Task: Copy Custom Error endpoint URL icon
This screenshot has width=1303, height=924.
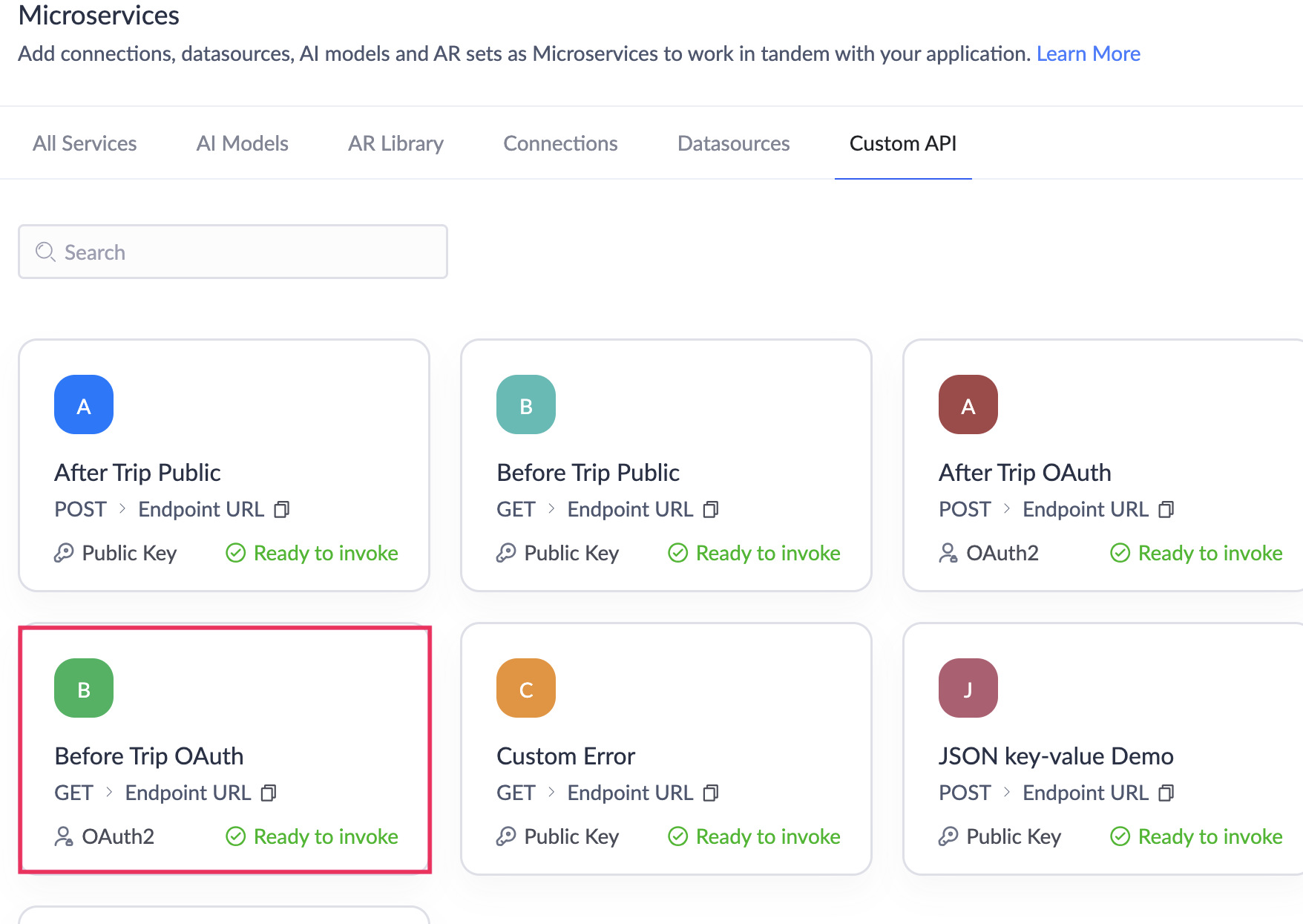Action: (711, 793)
